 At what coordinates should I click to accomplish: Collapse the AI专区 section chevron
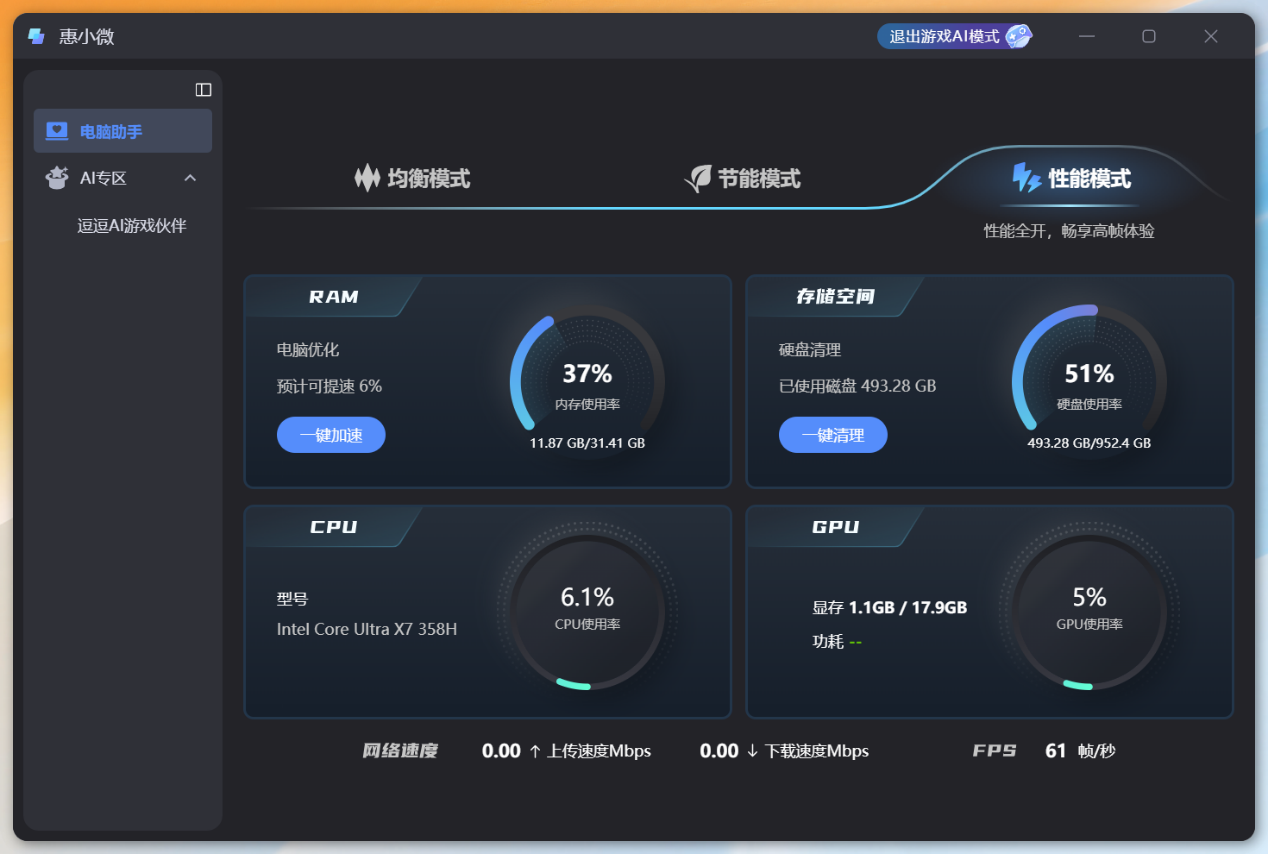[x=190, y=178]
